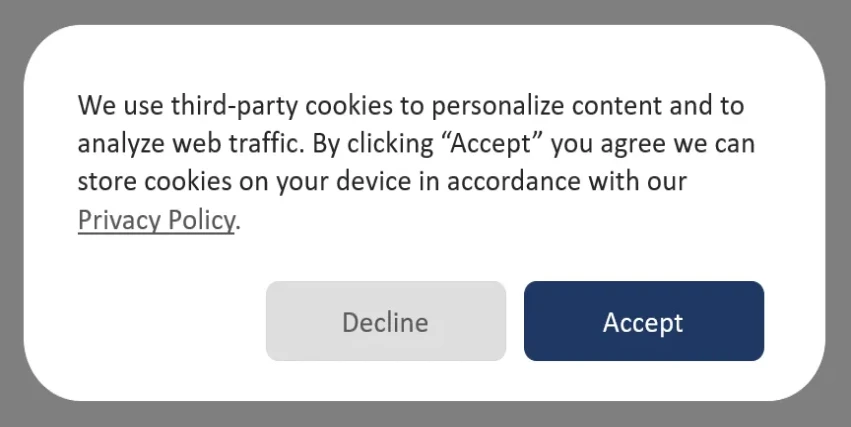View the Privacy Policy page

point(156,219)
